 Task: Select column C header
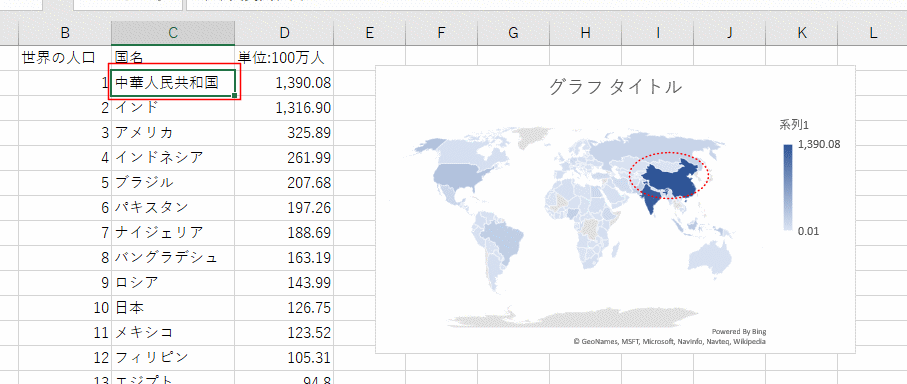[173, 34]
